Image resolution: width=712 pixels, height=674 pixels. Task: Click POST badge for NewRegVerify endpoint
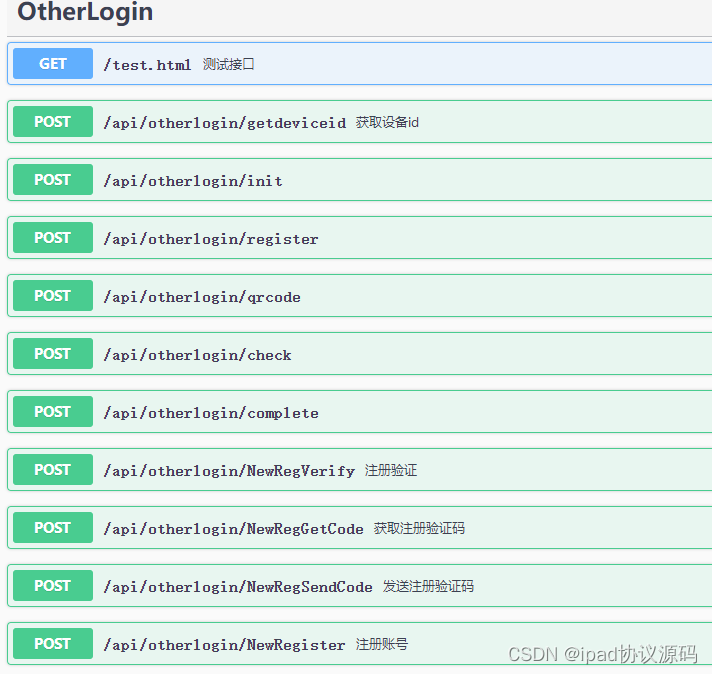[53, 470]
